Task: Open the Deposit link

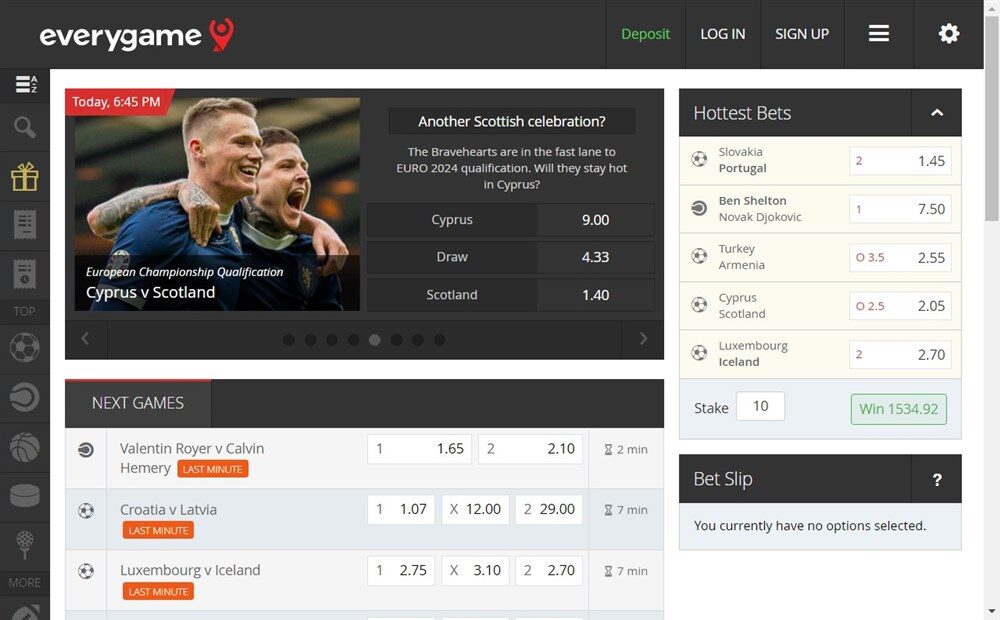Action: [645, 34]
